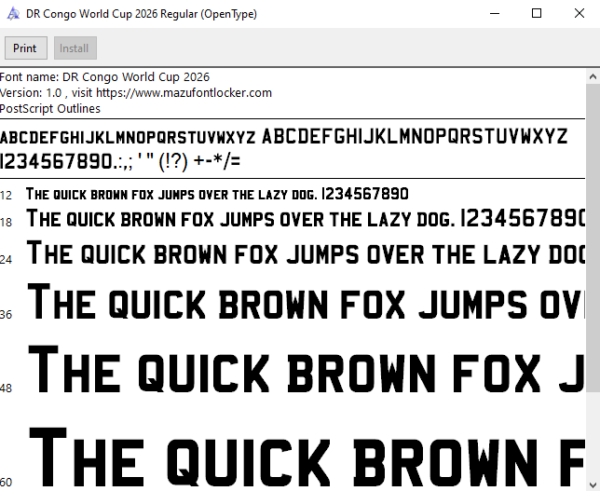This screenshot has width=600, height=491.
Task: Click the numerals and punctuation sample line
Action: pos(120,161)
